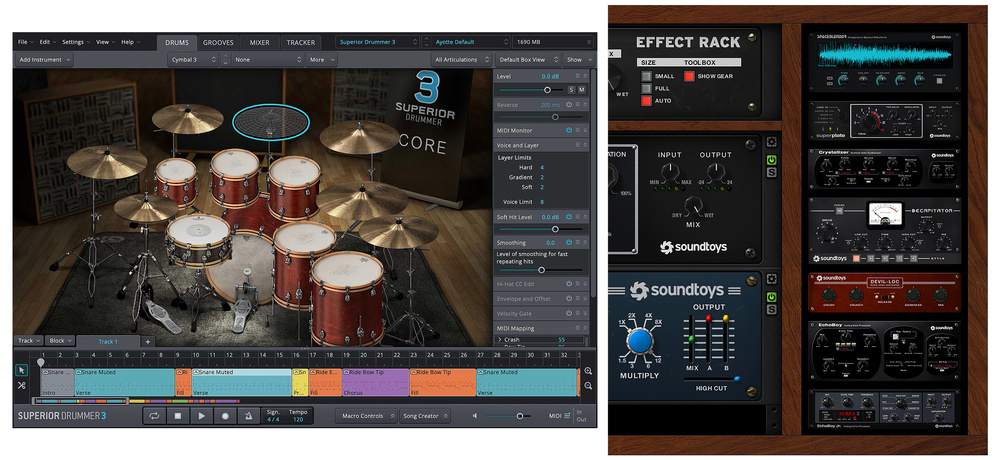The width and height of the screenshot is (1000, 460).
Task: Click the Play button in transport bar
Action: (x=201, y=415)
